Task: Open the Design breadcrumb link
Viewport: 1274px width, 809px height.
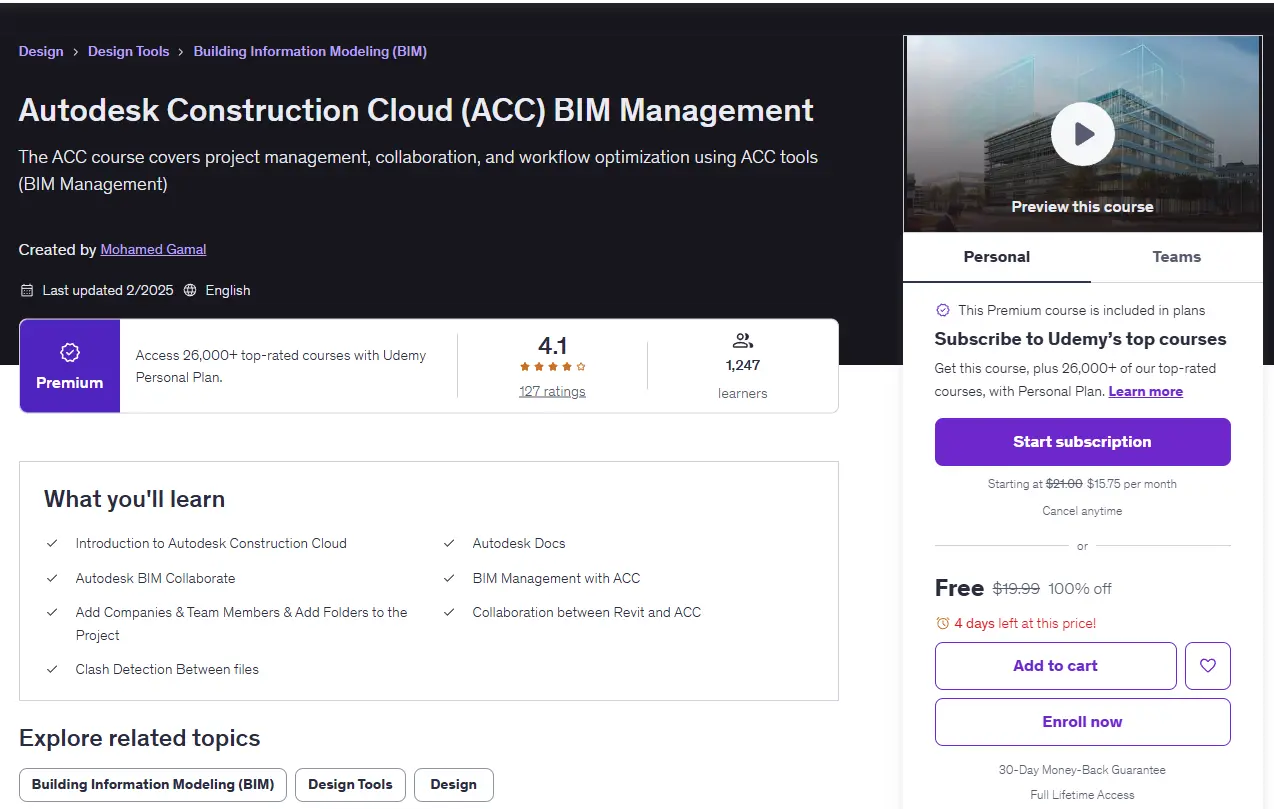Action: coord(41,51)
